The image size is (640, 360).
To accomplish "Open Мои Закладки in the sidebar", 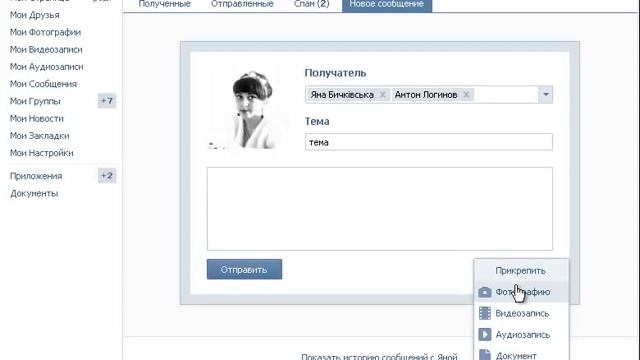I will tap(40, 136).
